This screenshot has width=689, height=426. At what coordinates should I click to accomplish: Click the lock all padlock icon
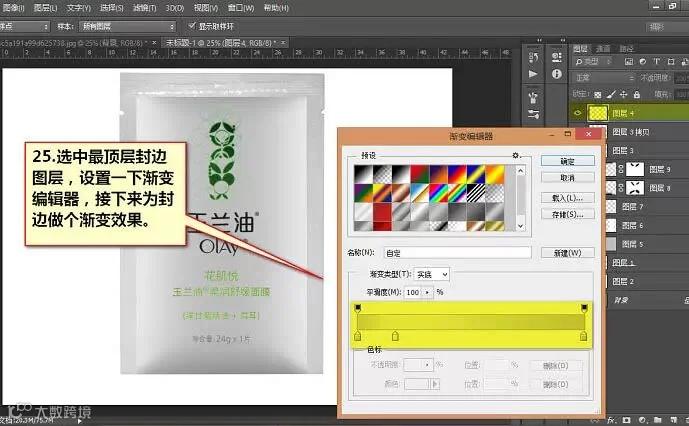tap(636, 94)
